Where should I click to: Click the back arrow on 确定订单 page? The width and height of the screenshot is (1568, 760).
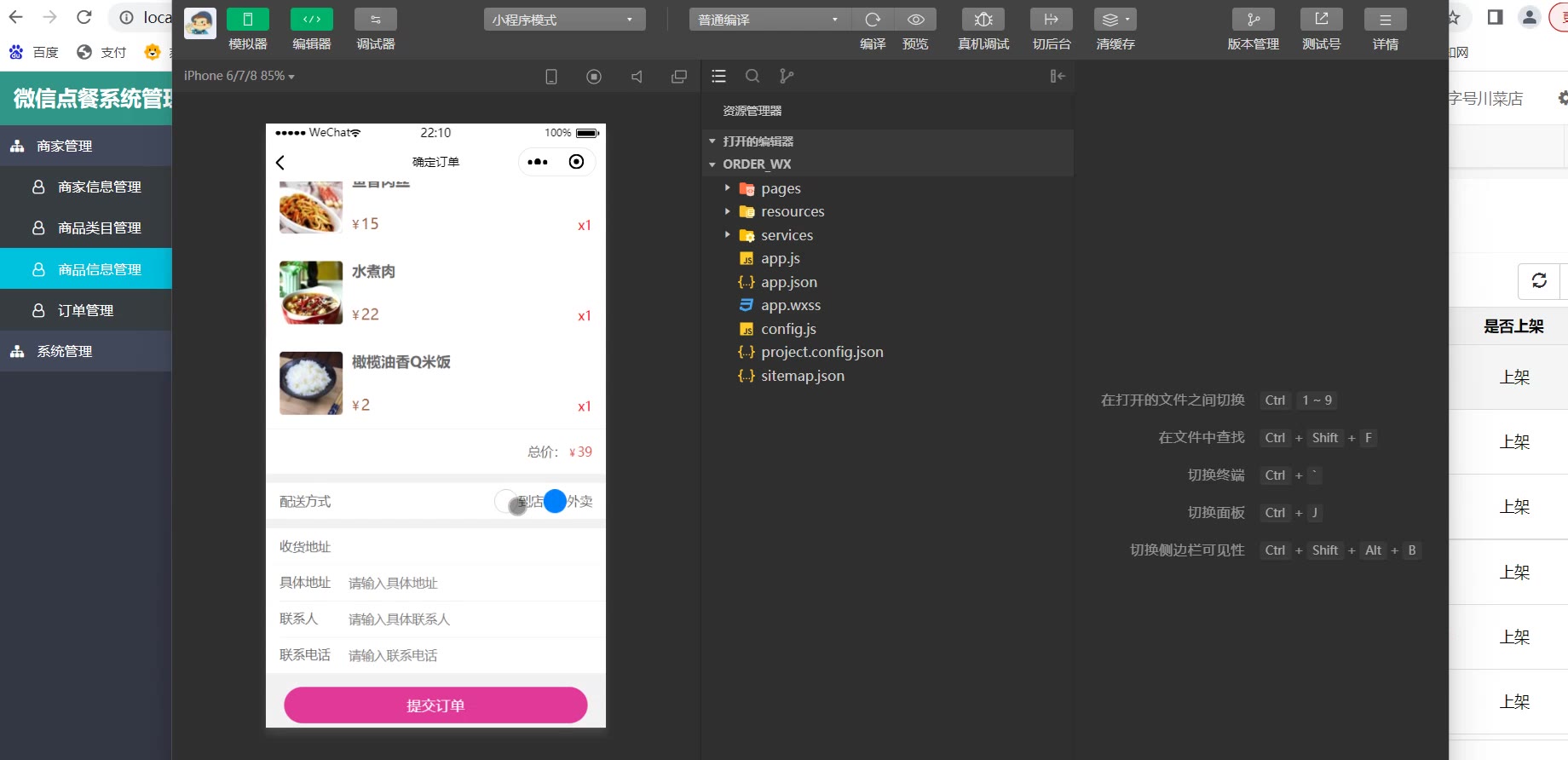point(280,163)
